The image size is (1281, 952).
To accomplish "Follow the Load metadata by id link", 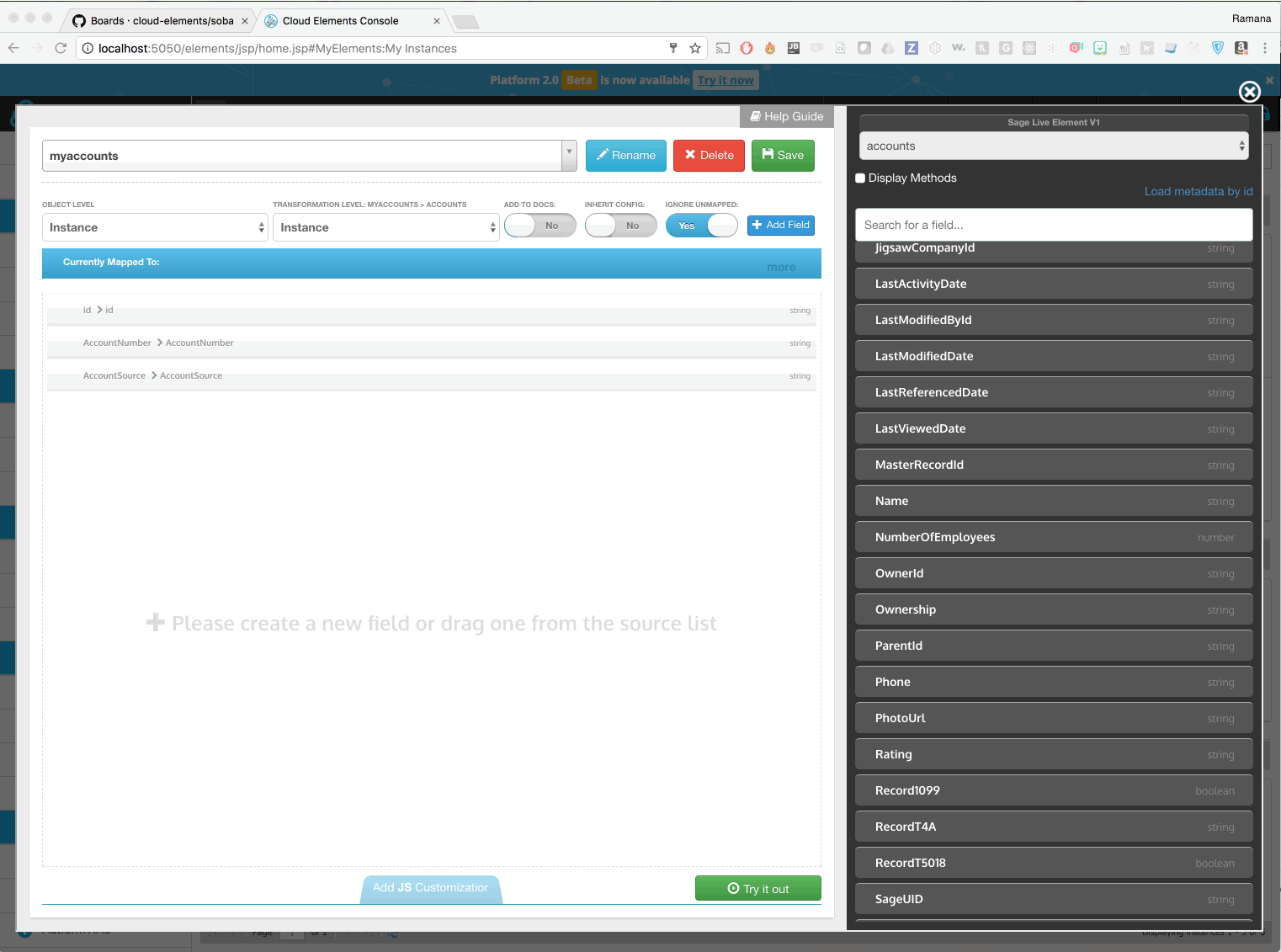I will (x=1199, y=191).
